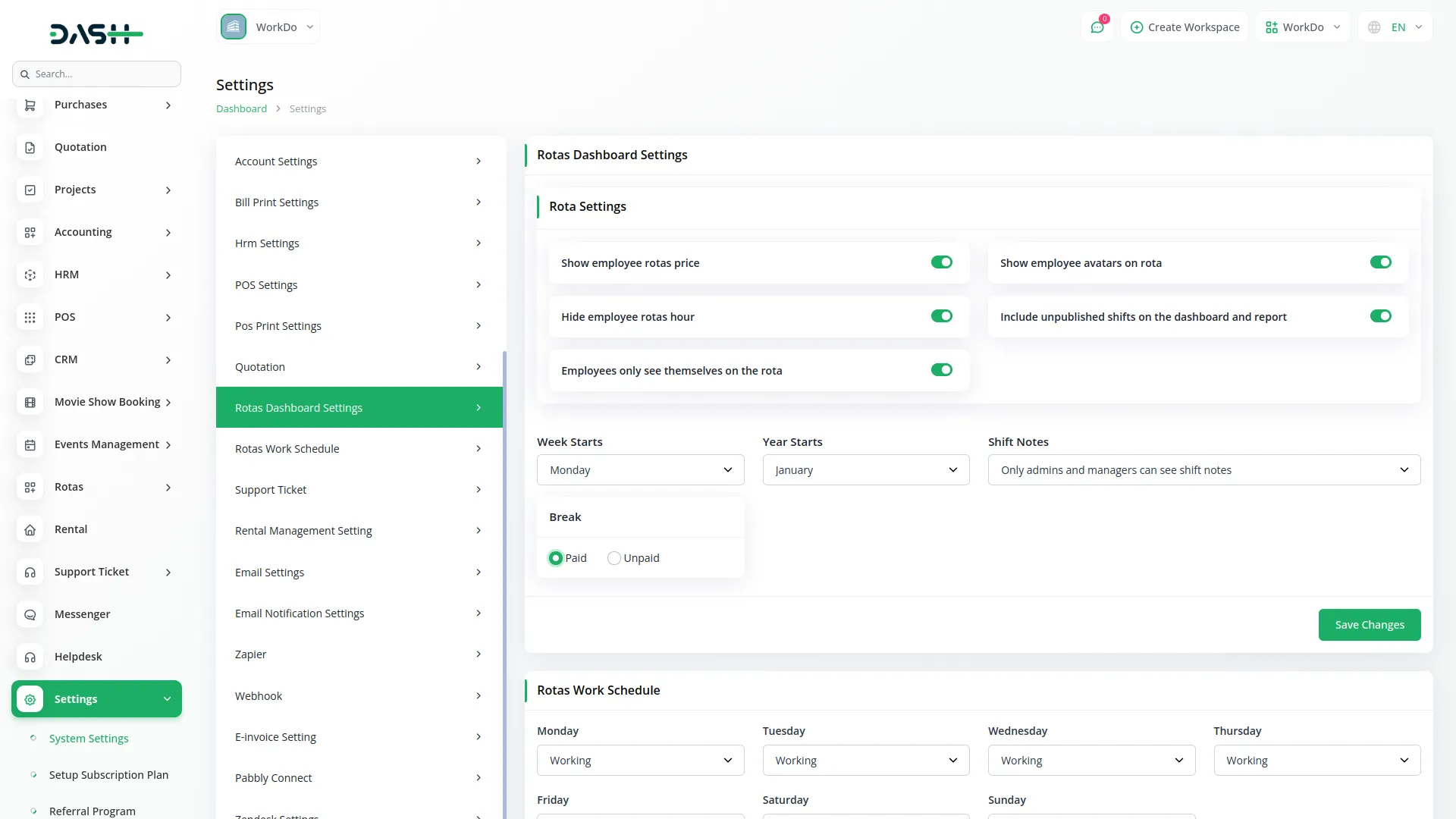Viewport: 1456px width, 819px height.
Task: Click the Events Management calendar icon
Action: (30, 445)
